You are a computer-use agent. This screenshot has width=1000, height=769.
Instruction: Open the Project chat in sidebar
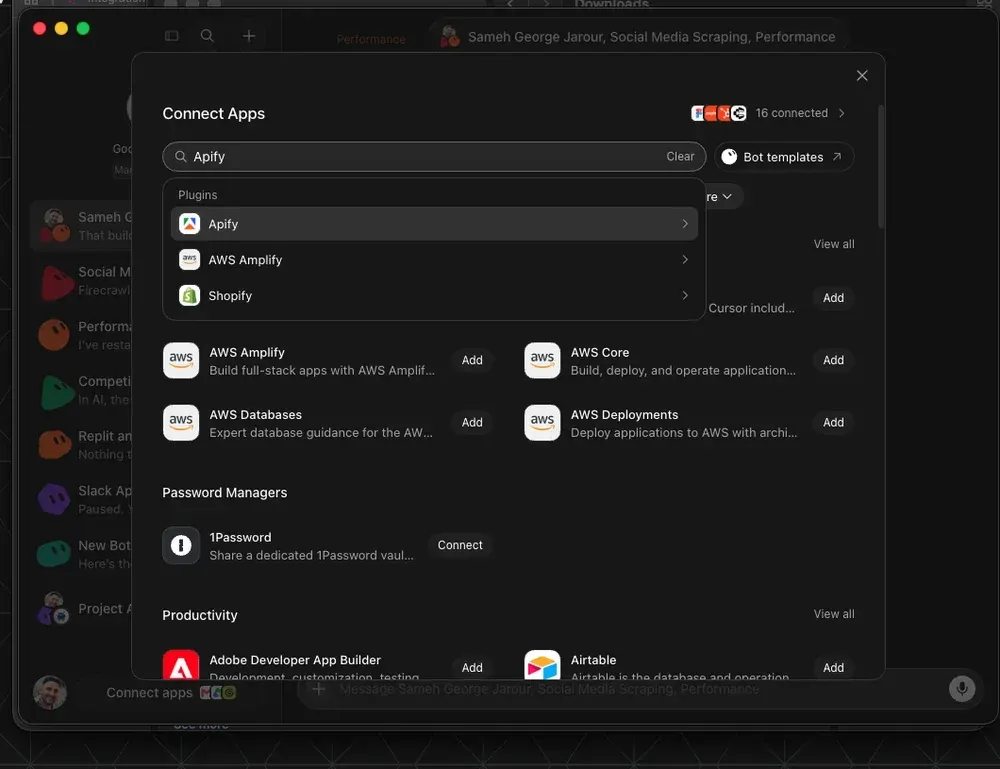pos(82,609)
